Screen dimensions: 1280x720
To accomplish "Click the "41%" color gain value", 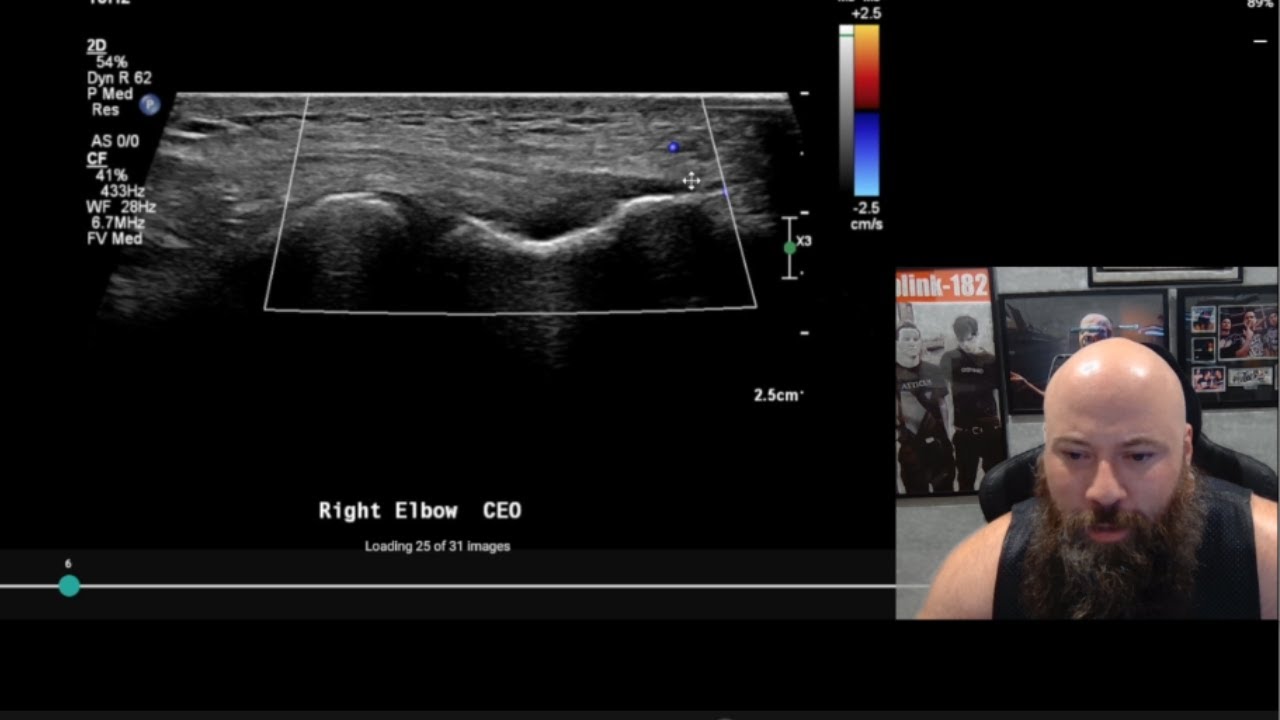I will pyautogui.click(x=112, y=175).
